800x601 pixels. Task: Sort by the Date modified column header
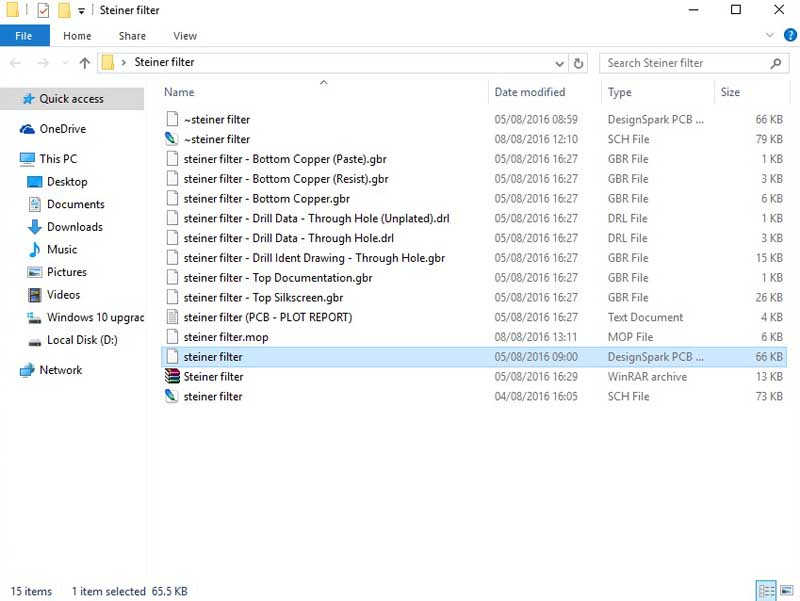point(530,92)
